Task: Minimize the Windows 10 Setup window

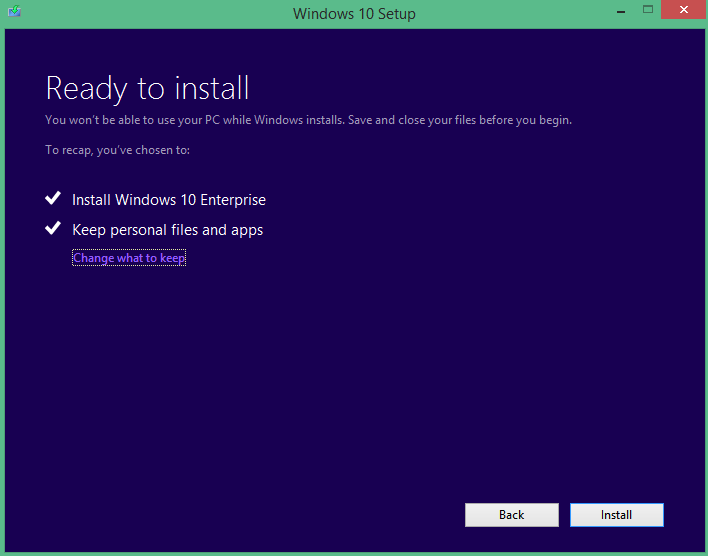Action: 619,11
